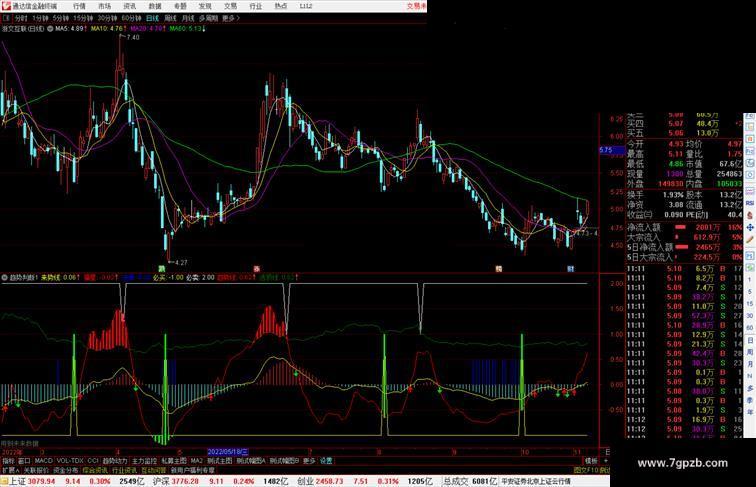Open the 设置 indicator settings
756x487 pixels.
pos(326,461)
